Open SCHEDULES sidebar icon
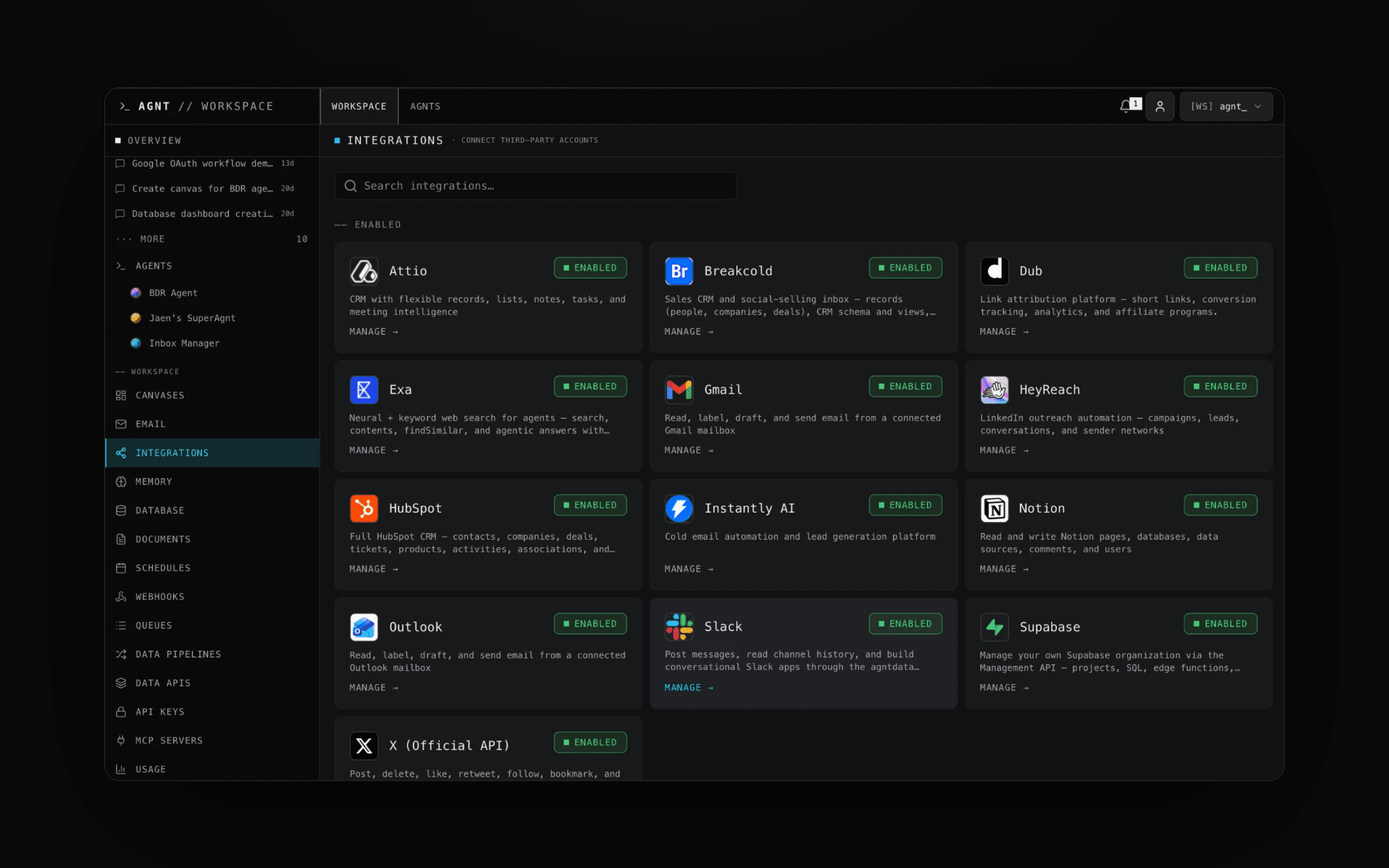Image resolution: width=1389 pixels, height=868 pixels. (x=120, y=568)
